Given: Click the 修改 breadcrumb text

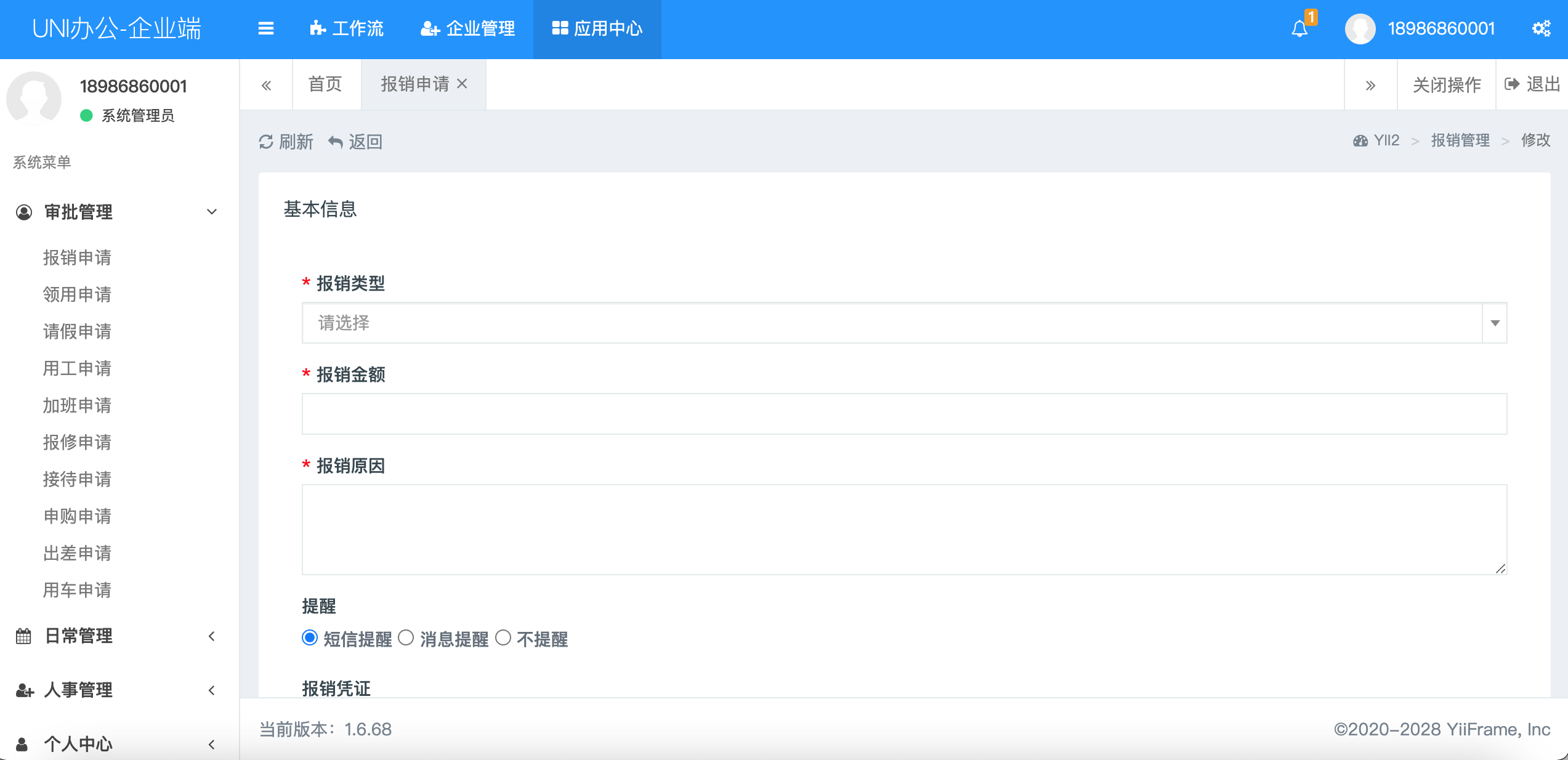Looking at the screenshot, I should tap(1535, 140).
